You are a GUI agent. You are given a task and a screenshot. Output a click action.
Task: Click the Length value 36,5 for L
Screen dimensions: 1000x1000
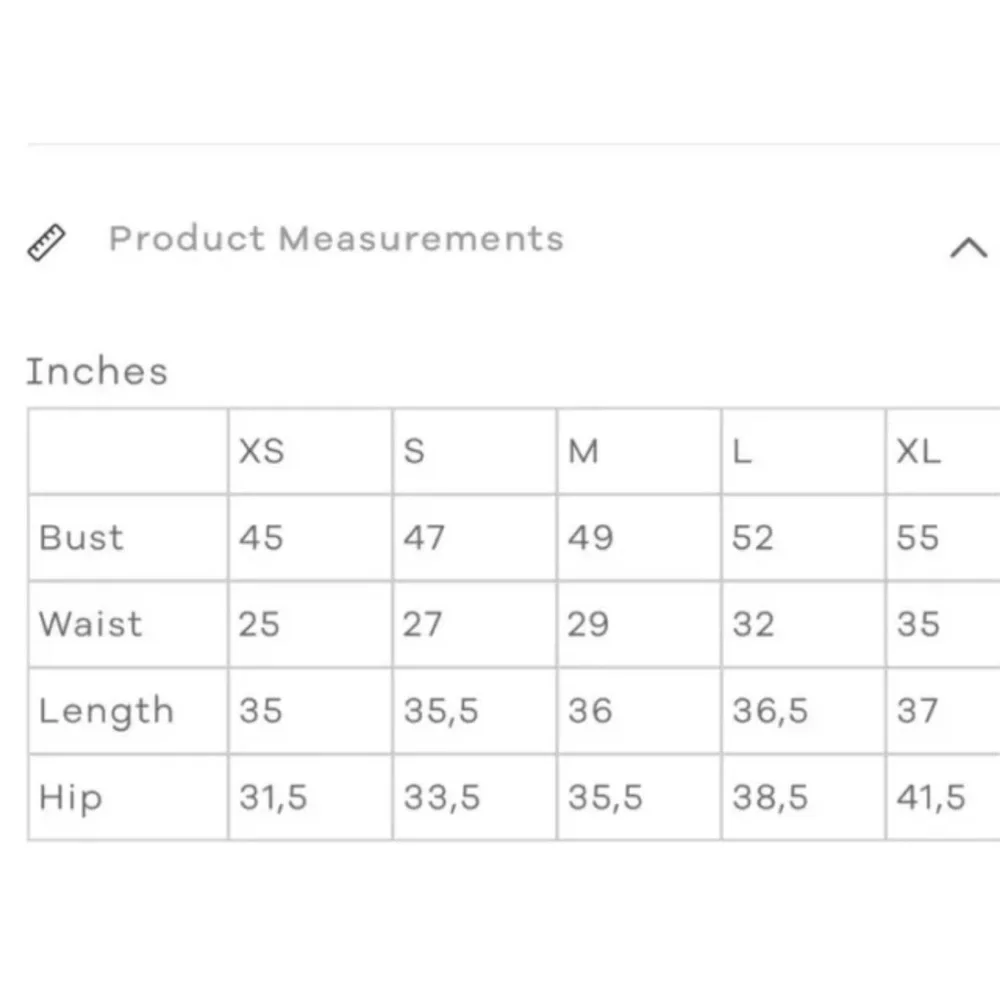point(770,711)
